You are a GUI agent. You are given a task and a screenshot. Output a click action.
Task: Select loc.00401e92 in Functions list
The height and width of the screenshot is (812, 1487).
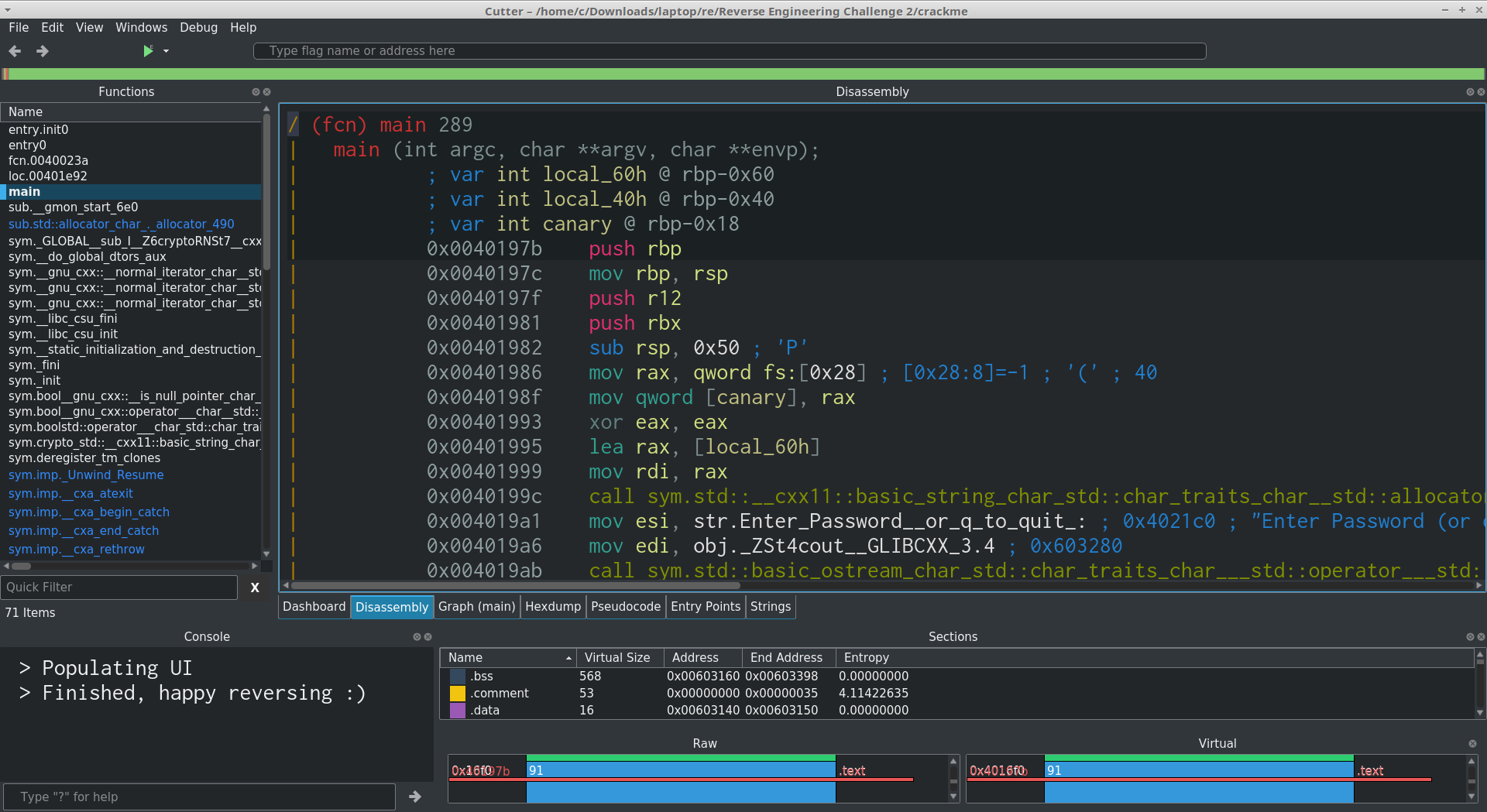(131, 176)
